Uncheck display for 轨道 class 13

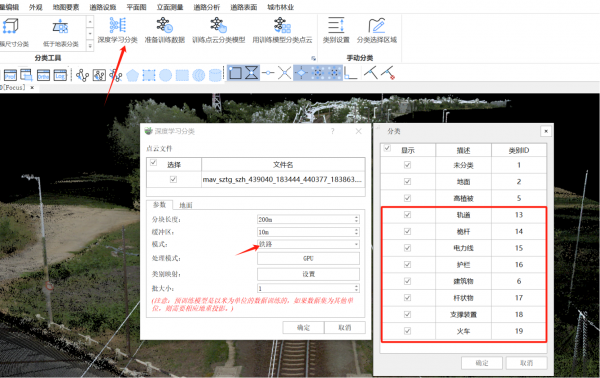(407, 215)
